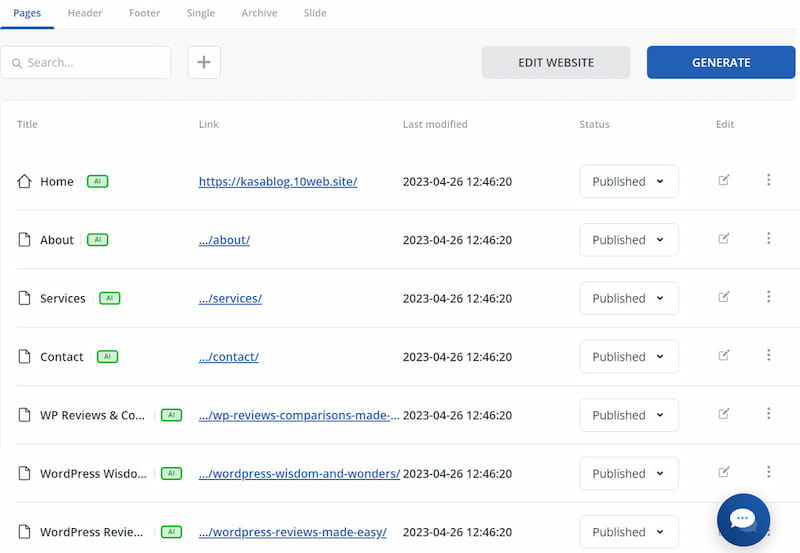Switch to the Header tab

(85, 13)
